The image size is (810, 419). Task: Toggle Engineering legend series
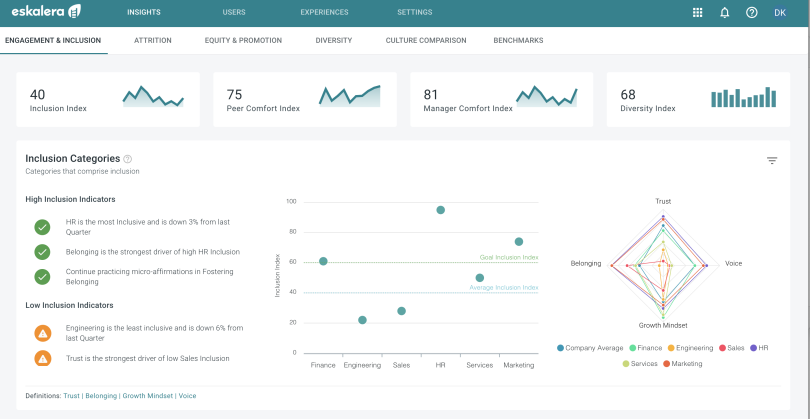coord(690,348)
